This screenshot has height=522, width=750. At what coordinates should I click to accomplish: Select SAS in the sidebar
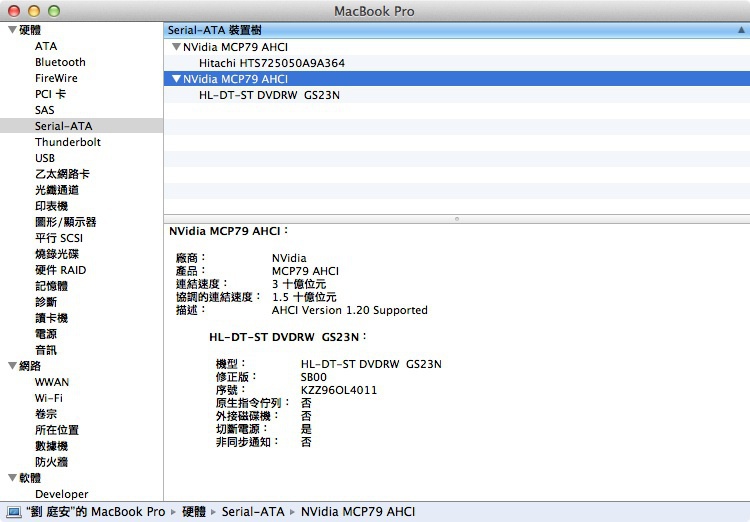(x=44, y=110)
